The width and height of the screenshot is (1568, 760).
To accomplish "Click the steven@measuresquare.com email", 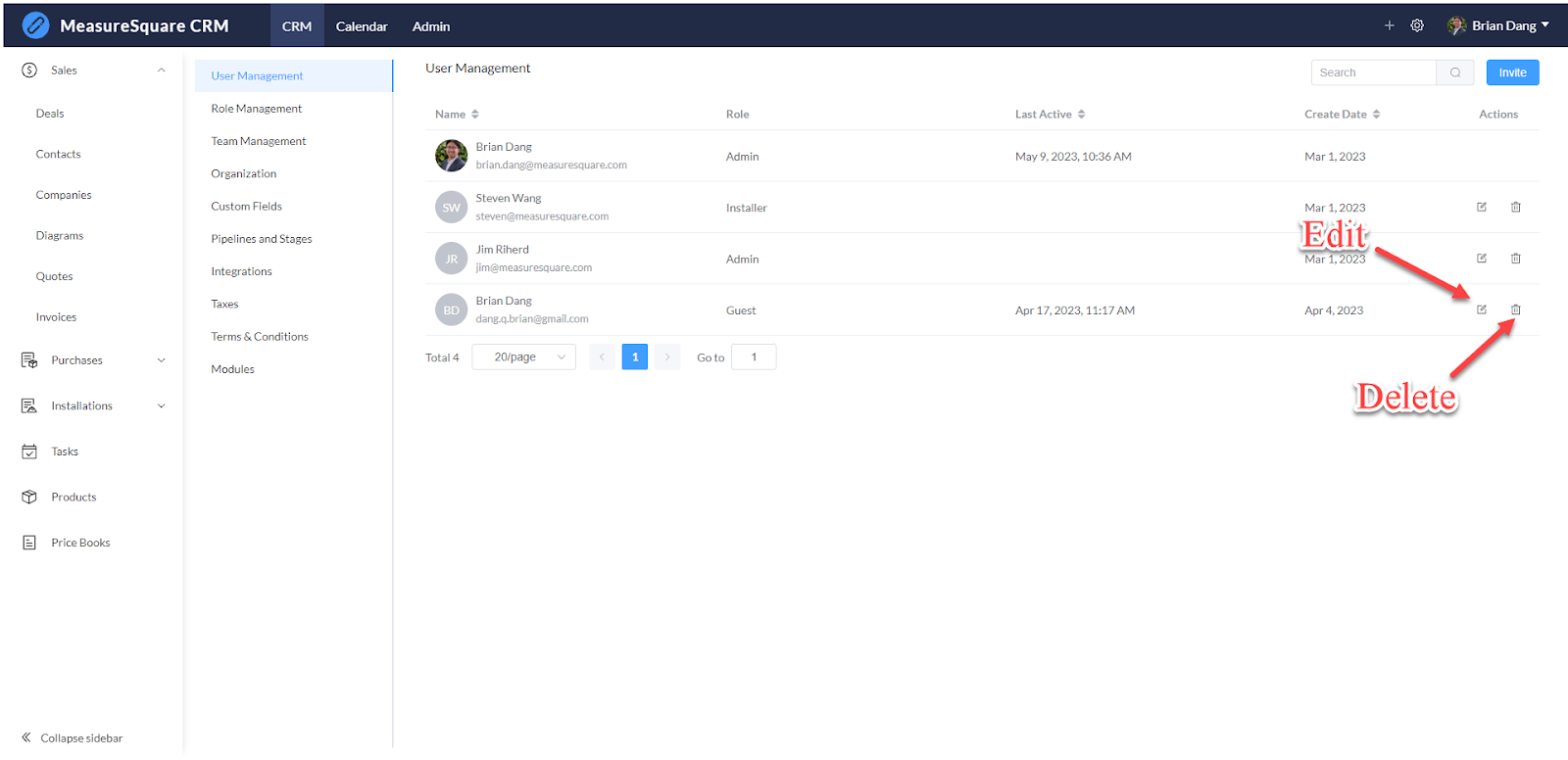I will pos(542,216).
